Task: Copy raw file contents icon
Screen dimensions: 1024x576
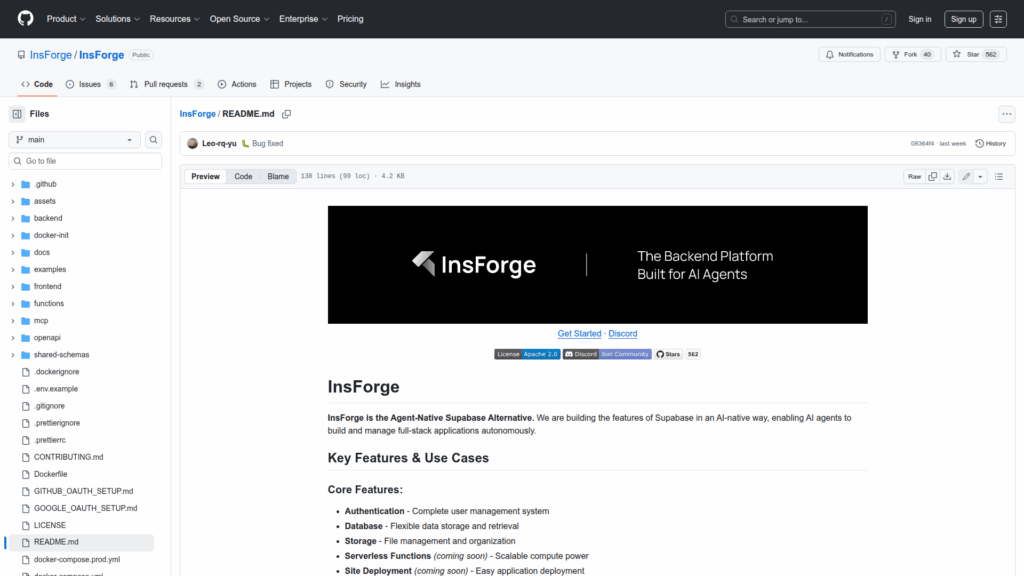Action: click(x=933, y=176)
